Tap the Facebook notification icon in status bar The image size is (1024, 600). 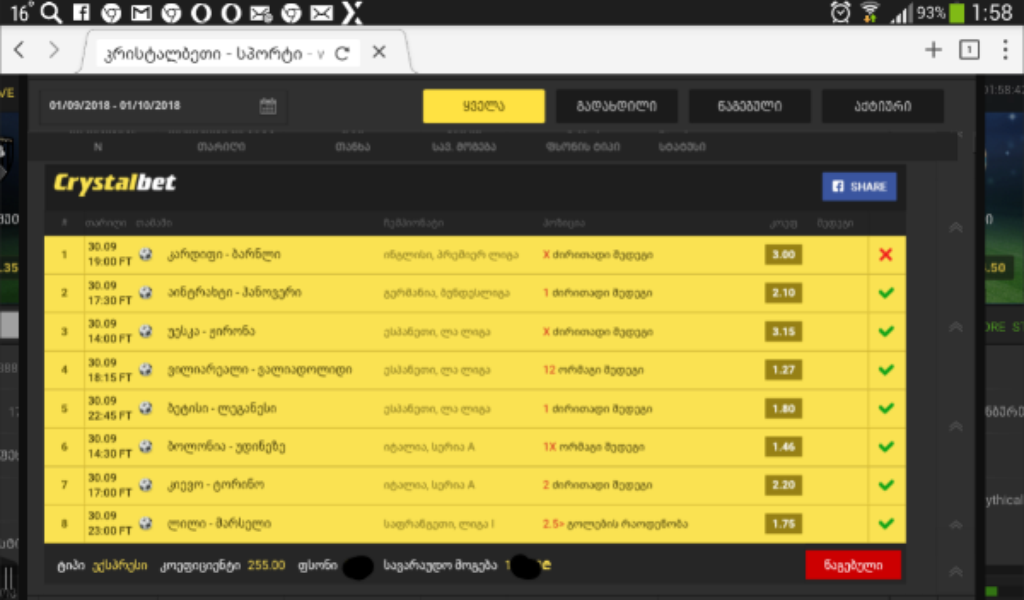[82, 12]
